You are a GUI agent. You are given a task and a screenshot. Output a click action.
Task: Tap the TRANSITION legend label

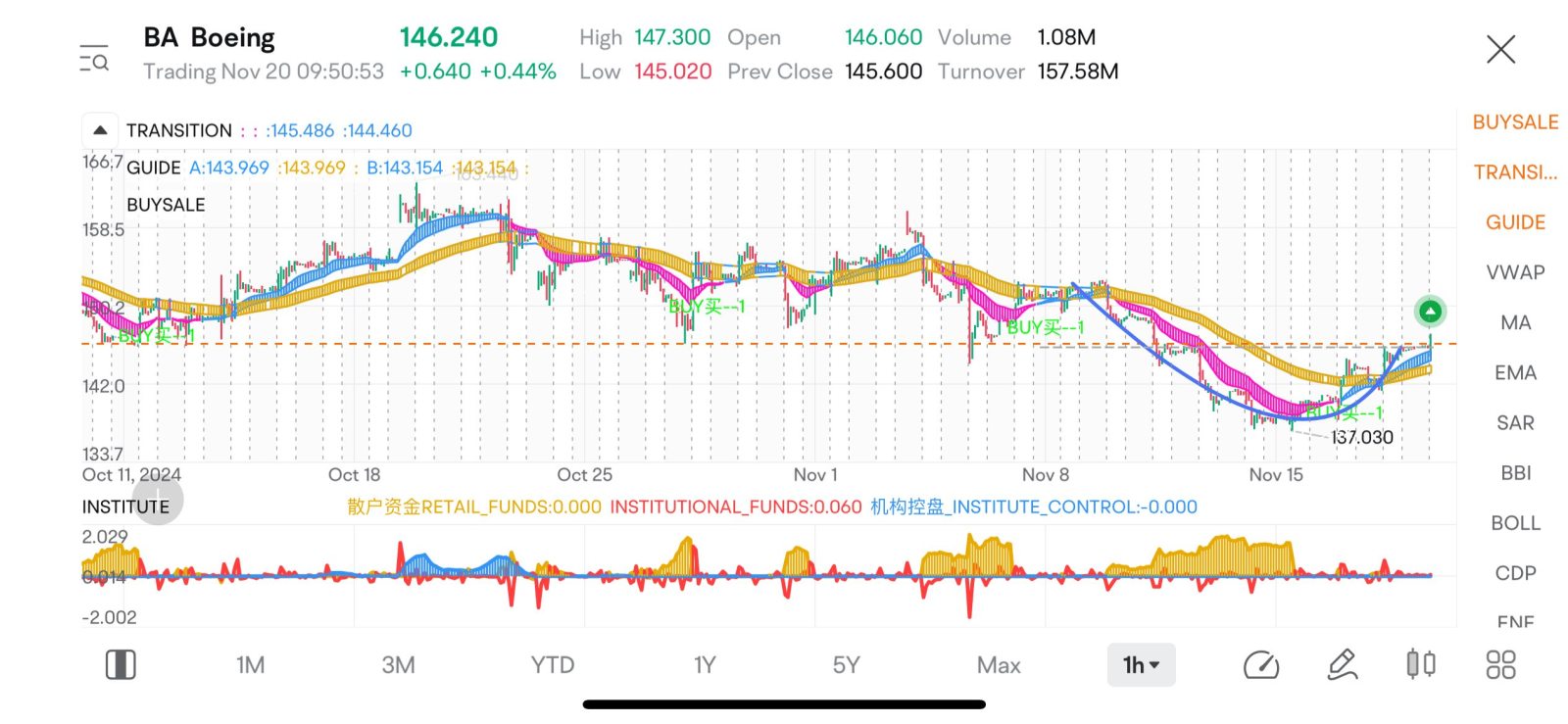[179, 130]
